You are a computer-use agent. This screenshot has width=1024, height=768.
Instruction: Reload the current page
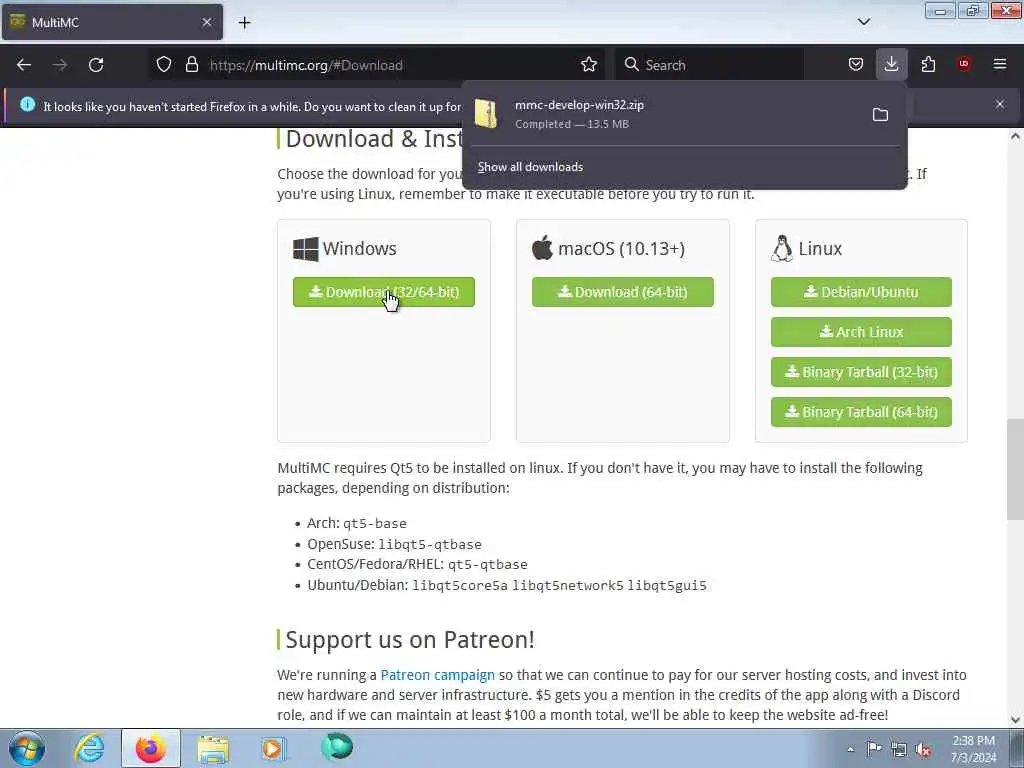click(x=96, y=65)
